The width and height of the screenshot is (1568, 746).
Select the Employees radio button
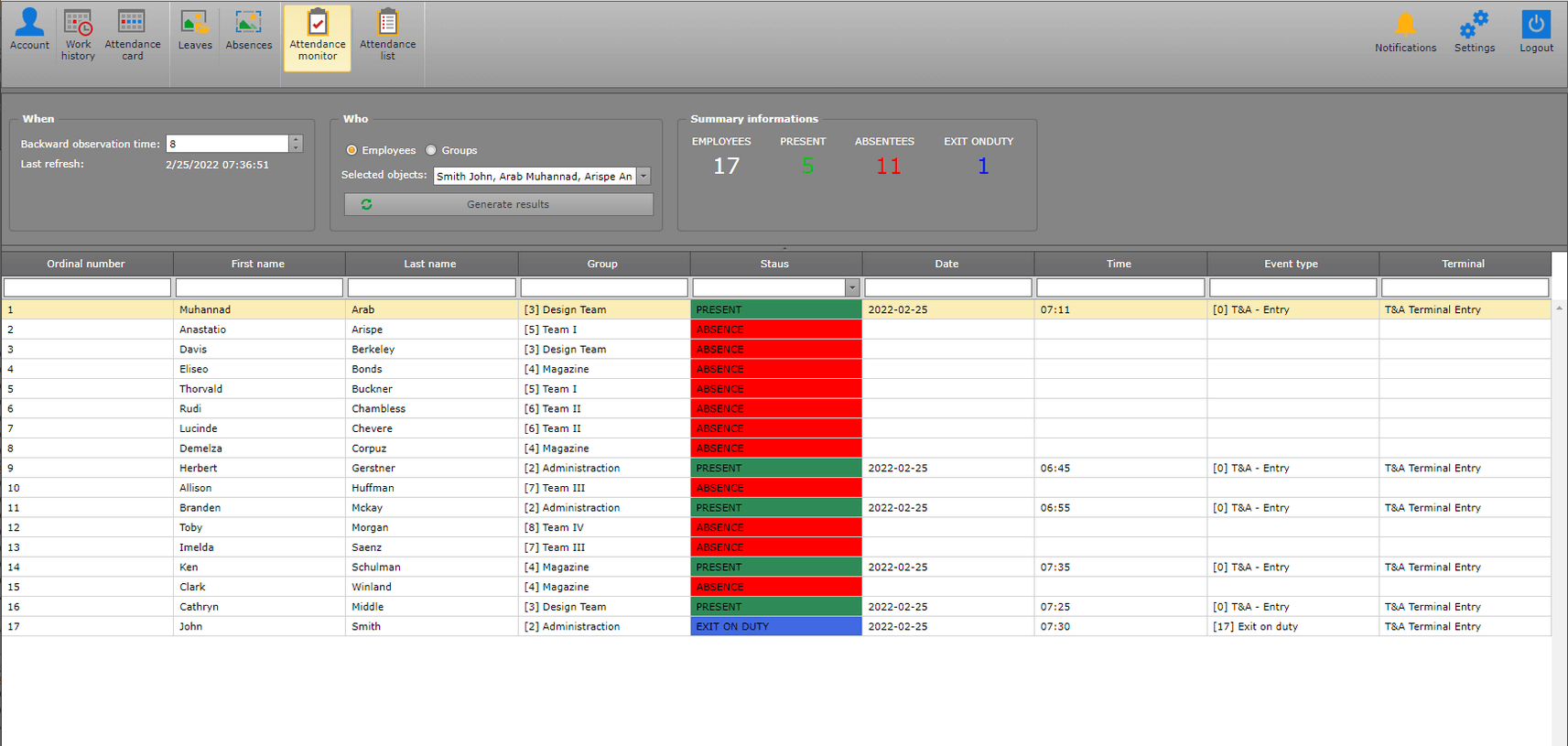(x=351, y=150)
